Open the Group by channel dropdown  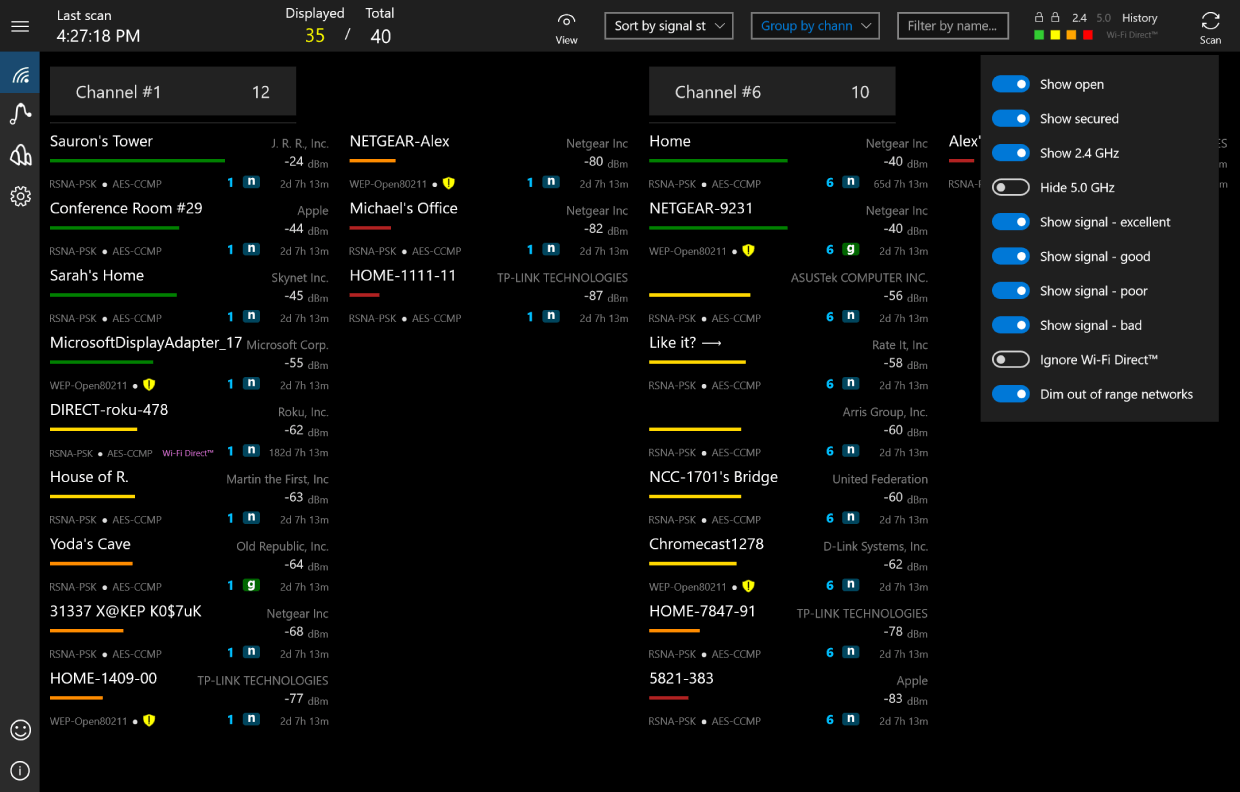point(815,26)
